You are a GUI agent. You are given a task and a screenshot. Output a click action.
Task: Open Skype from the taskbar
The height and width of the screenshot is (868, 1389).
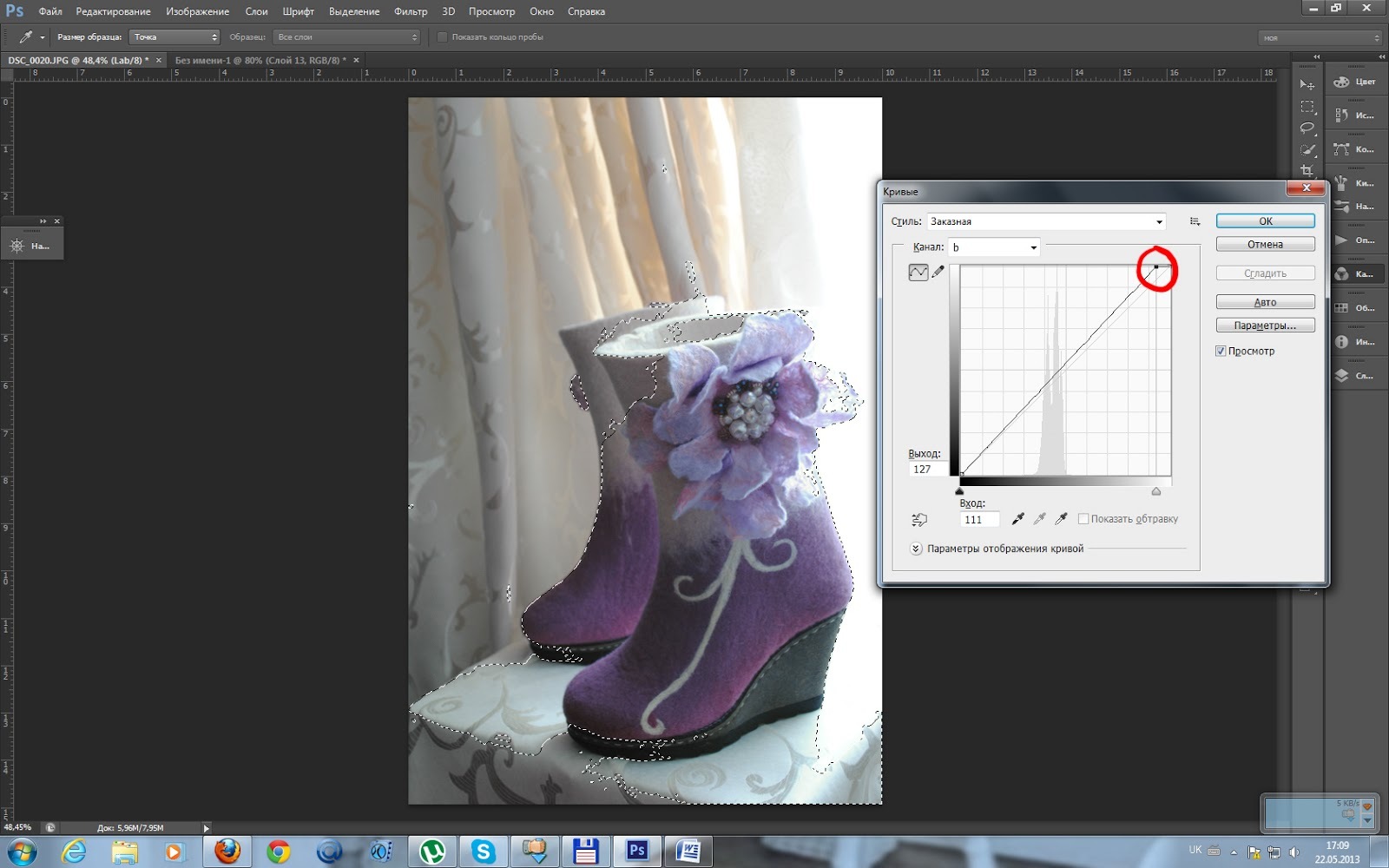(483, 852)
